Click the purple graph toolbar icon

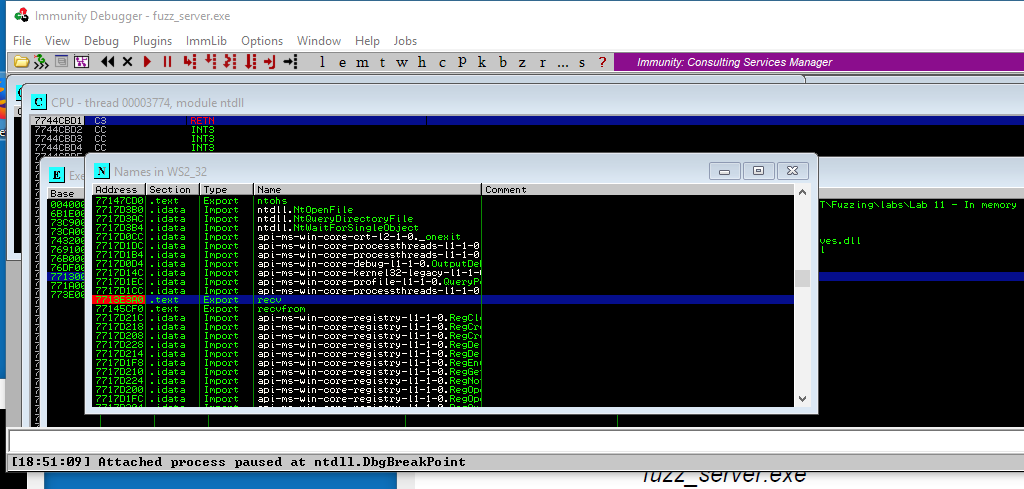click(81, 62)
